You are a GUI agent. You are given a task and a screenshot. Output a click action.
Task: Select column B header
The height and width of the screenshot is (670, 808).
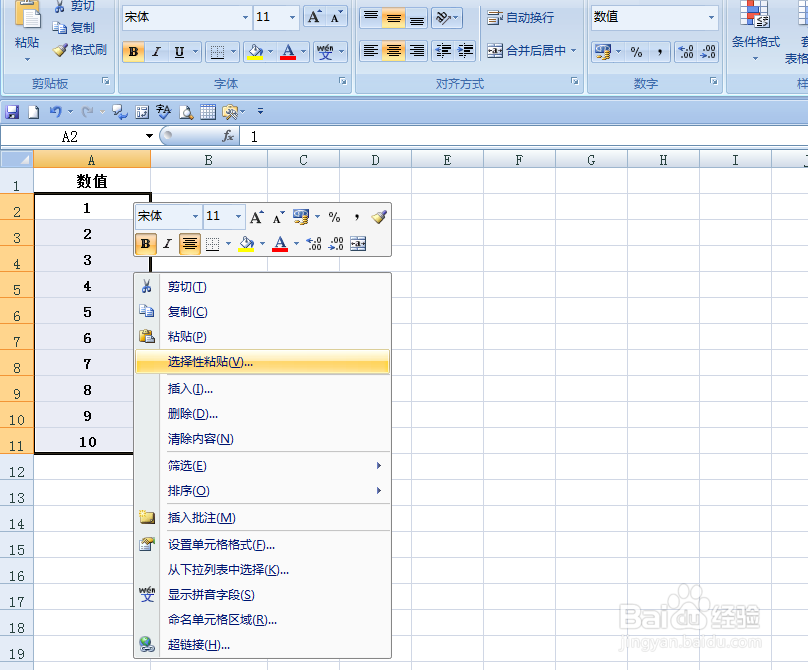pos(209,160)
